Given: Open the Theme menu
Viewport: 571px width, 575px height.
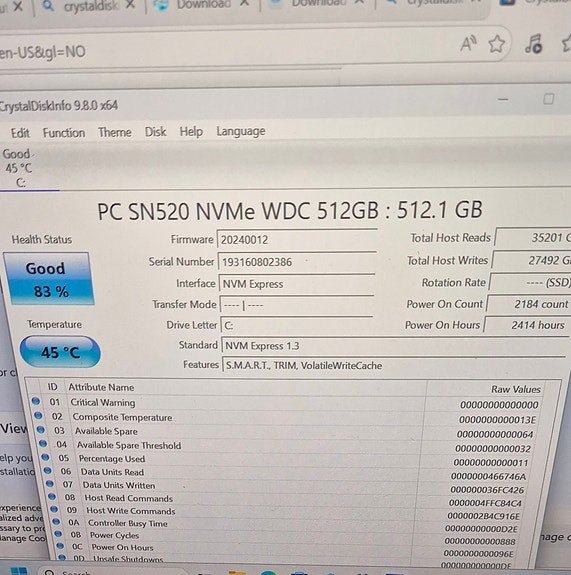Looking at the screenshot, I should [115, 132].
